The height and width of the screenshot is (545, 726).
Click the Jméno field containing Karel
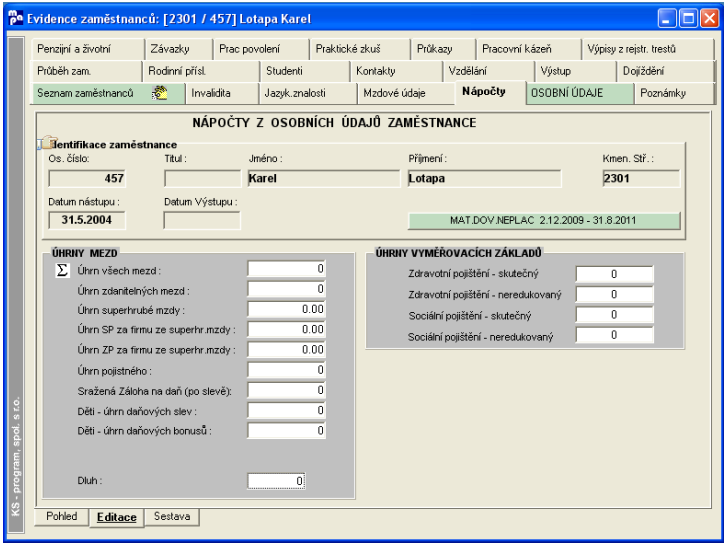324,178
